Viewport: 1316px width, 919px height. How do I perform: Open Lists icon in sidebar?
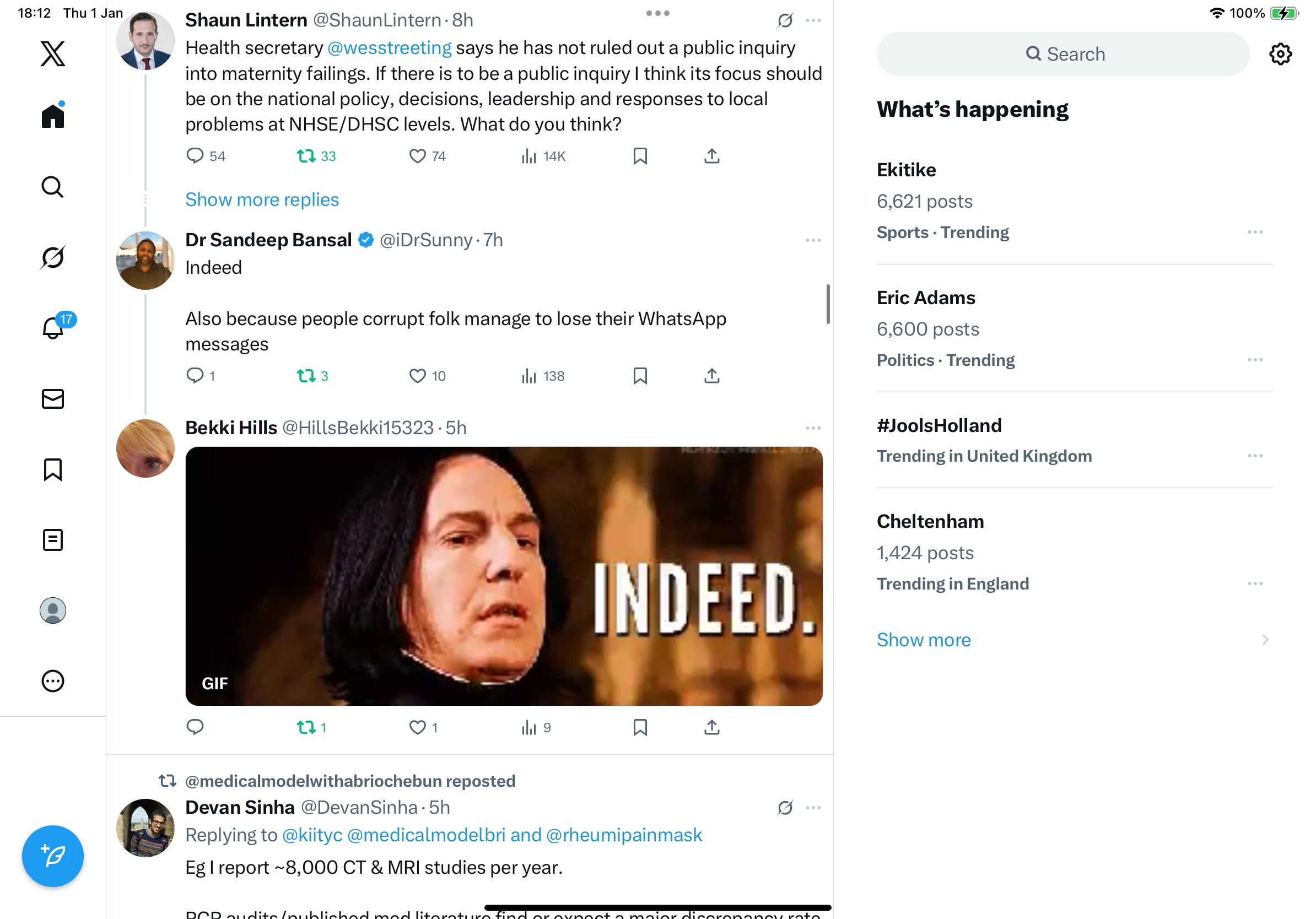(x=53, y=540)
